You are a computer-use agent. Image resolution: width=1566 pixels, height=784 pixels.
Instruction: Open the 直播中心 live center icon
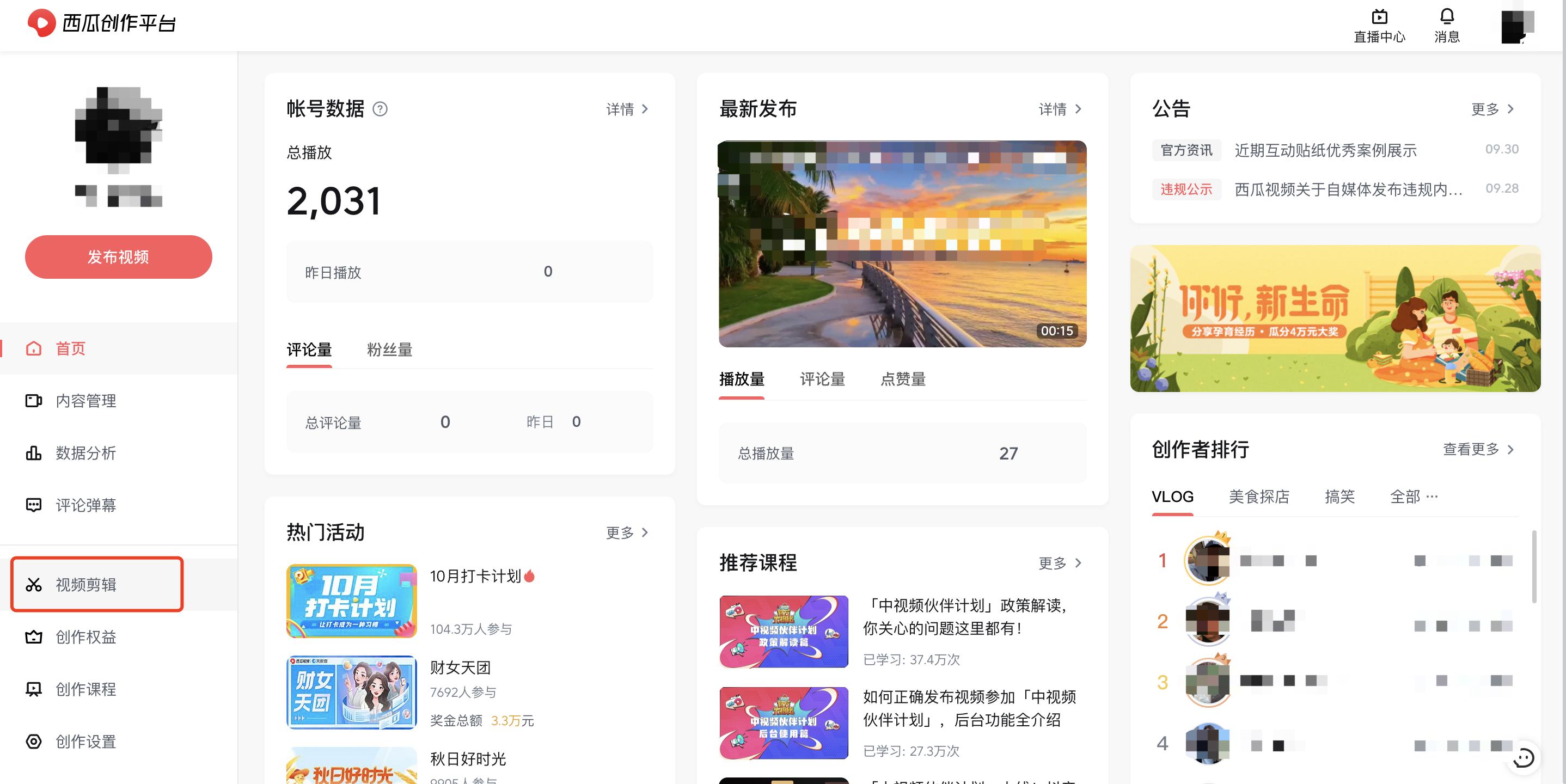pyautogui.click(x=1379, y=16)
